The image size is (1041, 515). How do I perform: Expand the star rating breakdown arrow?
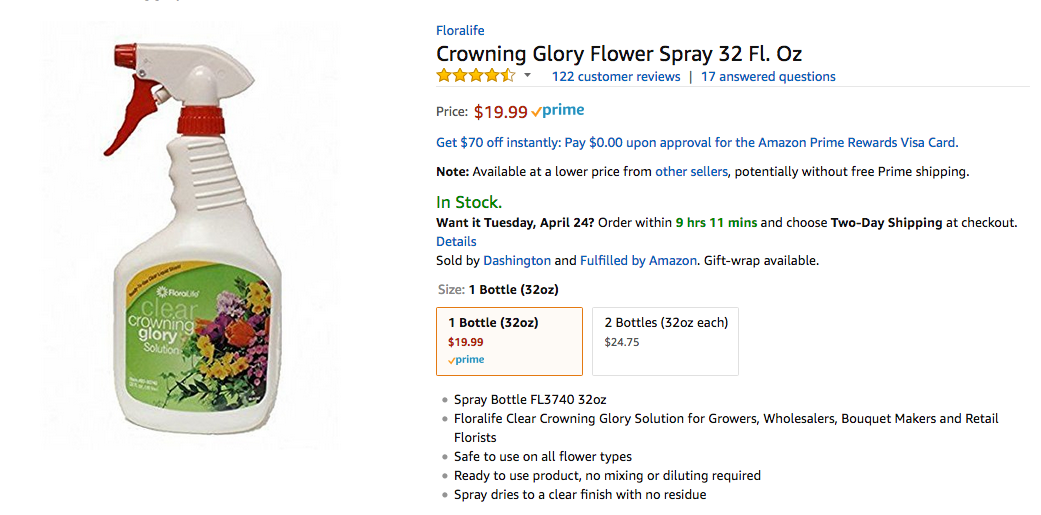528,76
